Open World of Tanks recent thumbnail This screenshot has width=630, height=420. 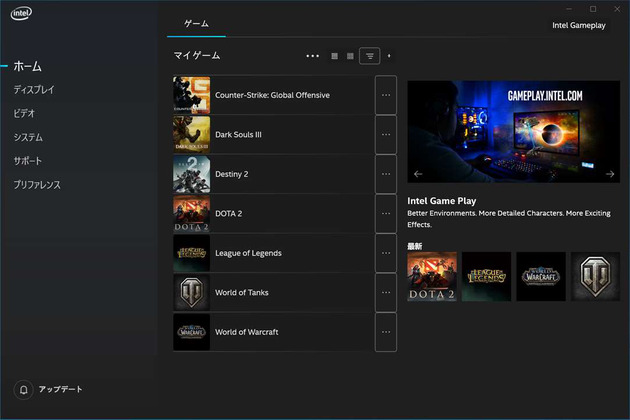595,277
